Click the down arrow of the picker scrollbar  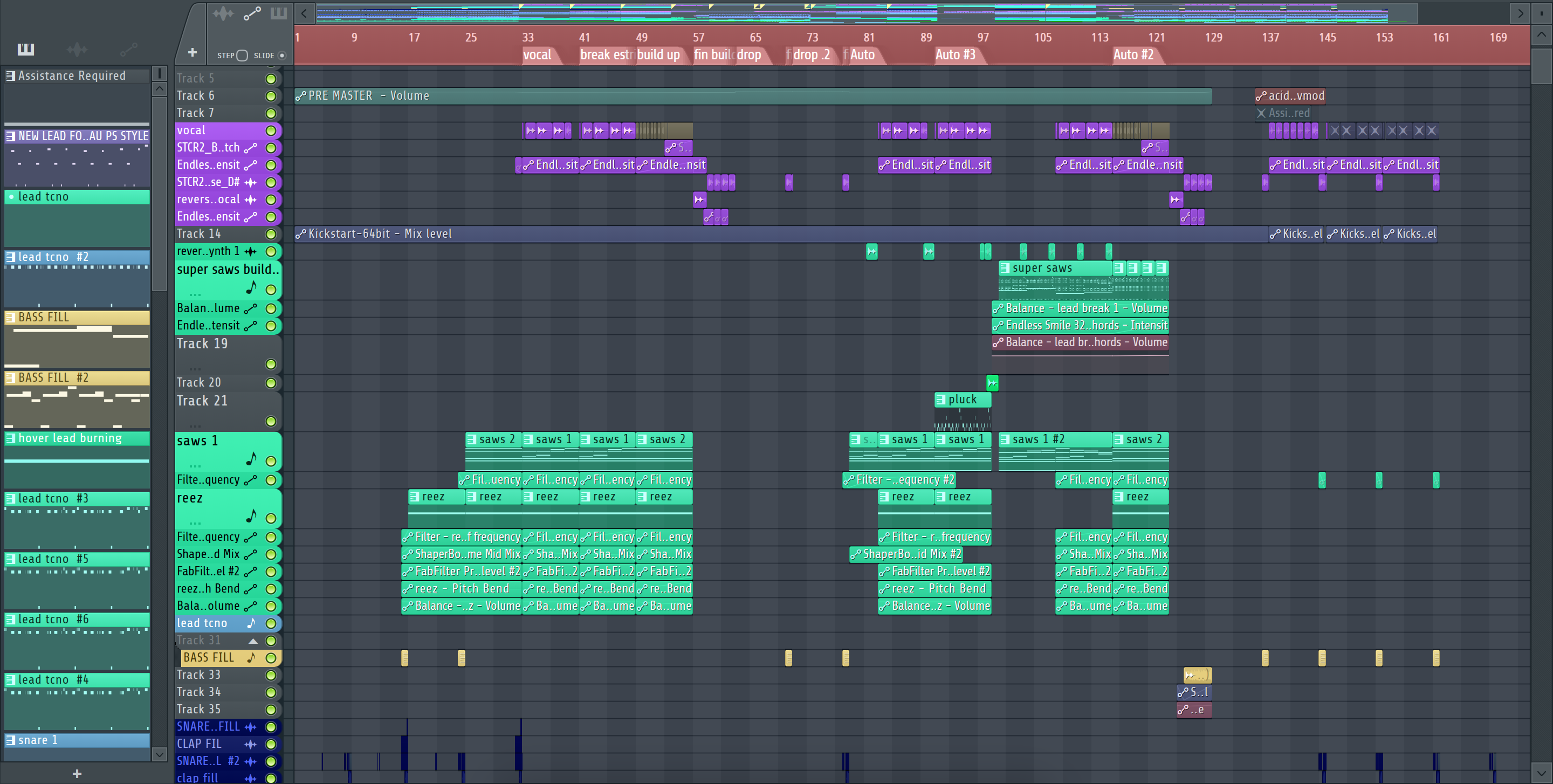(159, 754)
